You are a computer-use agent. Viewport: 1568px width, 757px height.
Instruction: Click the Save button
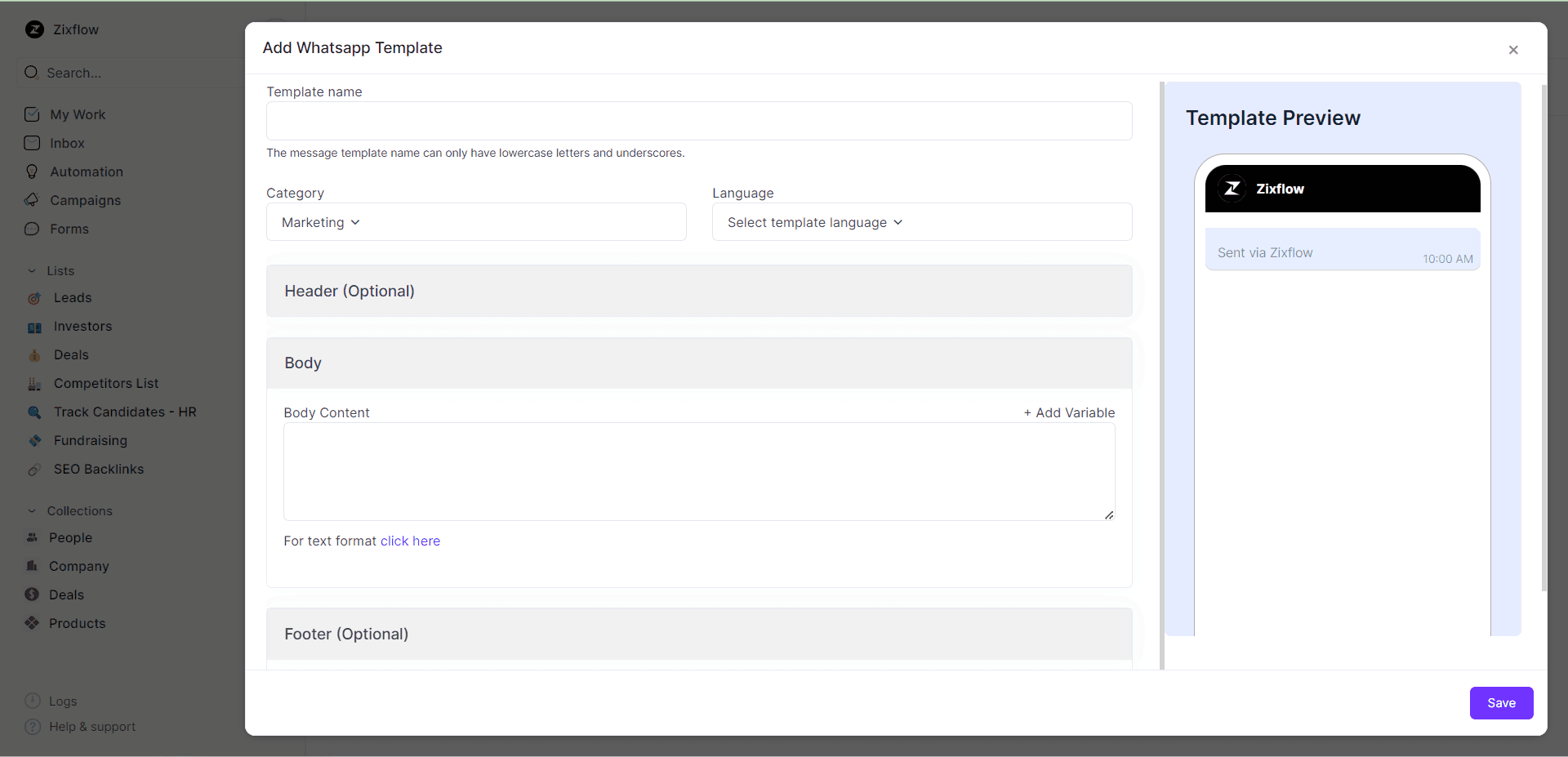[1501, 702]
